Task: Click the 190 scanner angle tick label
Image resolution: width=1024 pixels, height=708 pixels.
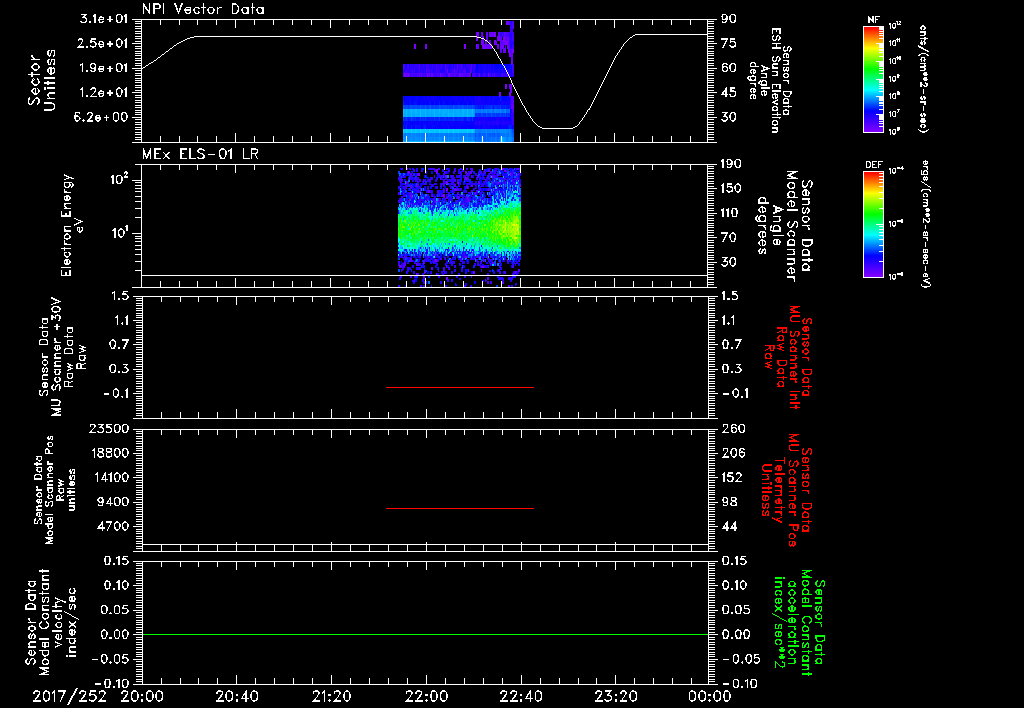Action: 731,164
